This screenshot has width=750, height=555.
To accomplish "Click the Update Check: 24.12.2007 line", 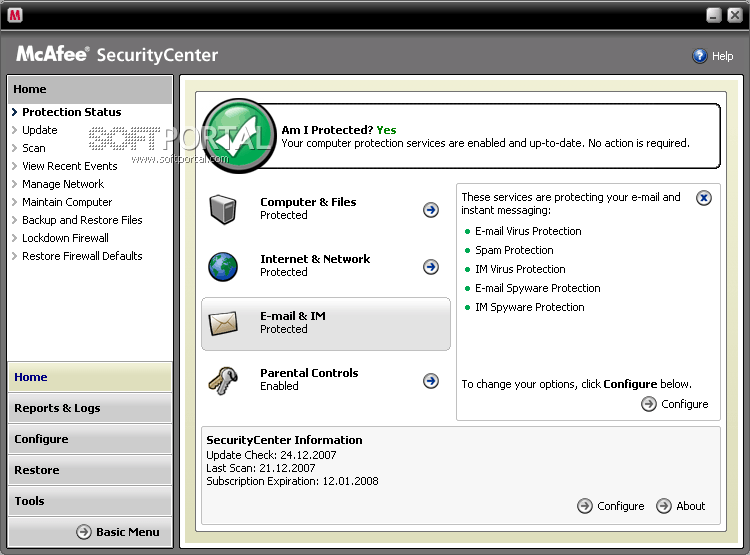I will [271, 455].
